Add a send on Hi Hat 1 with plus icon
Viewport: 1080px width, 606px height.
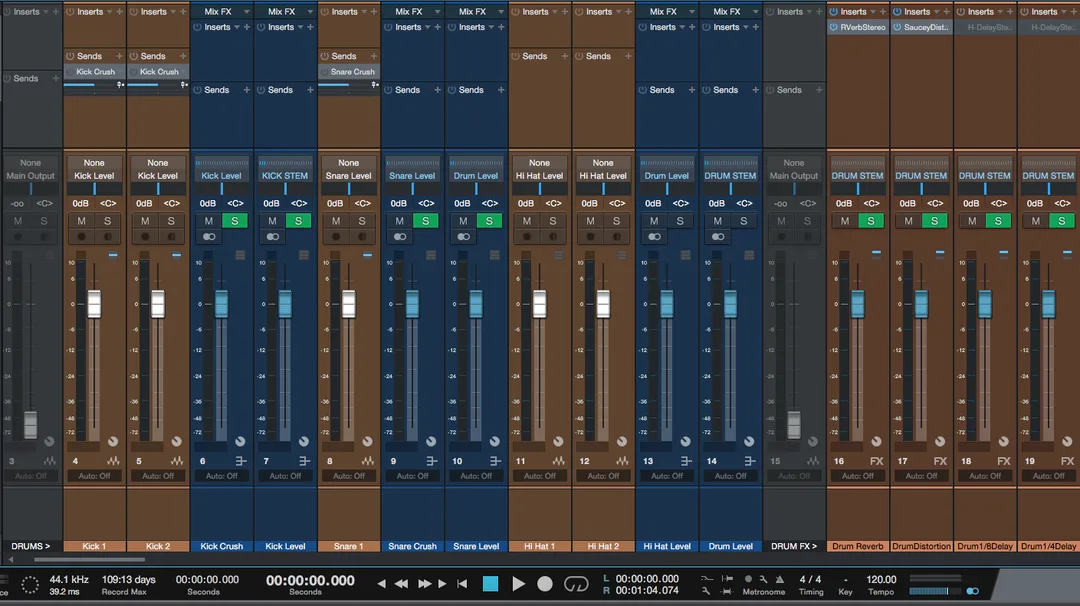(x=564, y=56)
